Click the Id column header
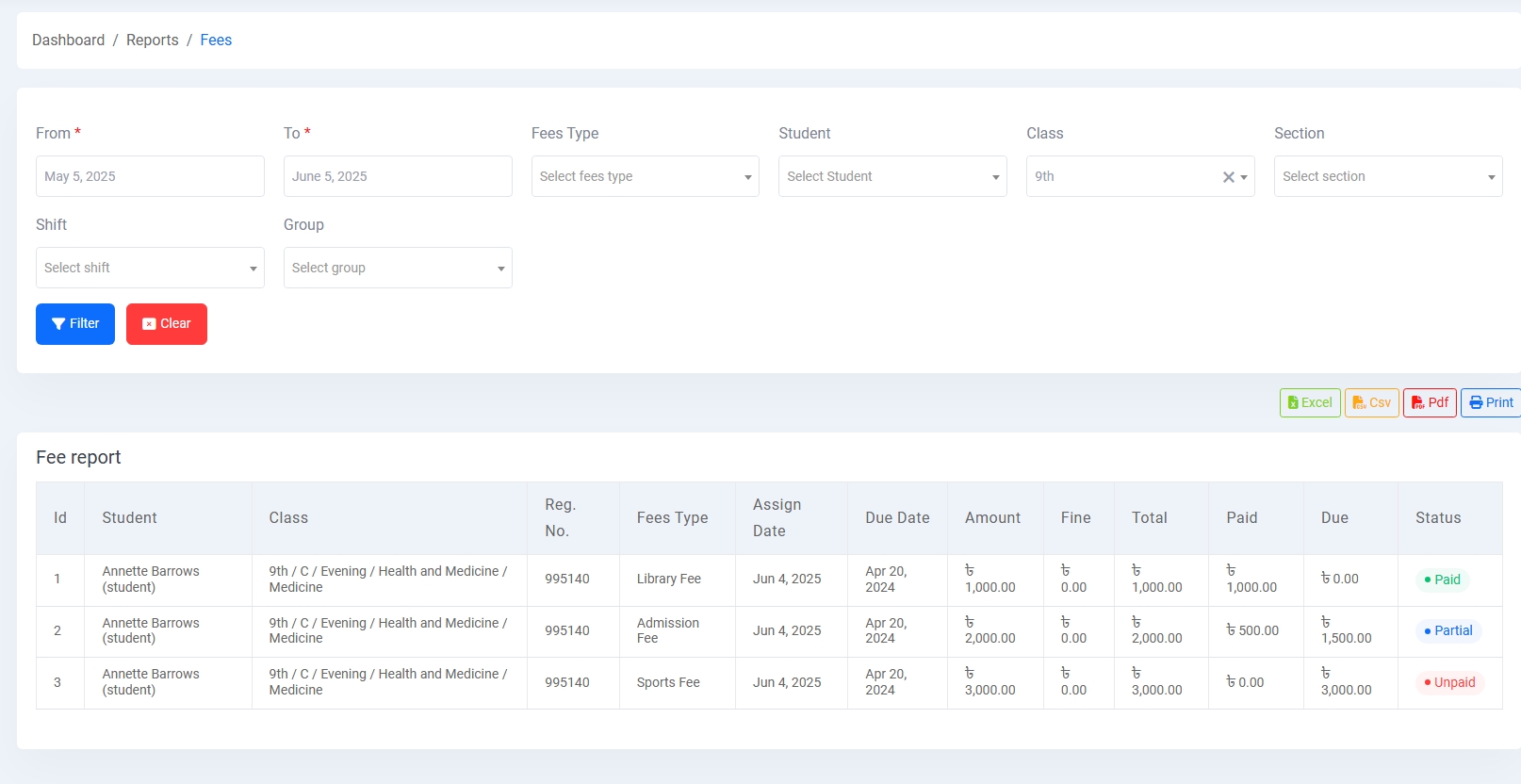Image resolution: width=1521 pixels, height=784 pixels. pos(60,518)
